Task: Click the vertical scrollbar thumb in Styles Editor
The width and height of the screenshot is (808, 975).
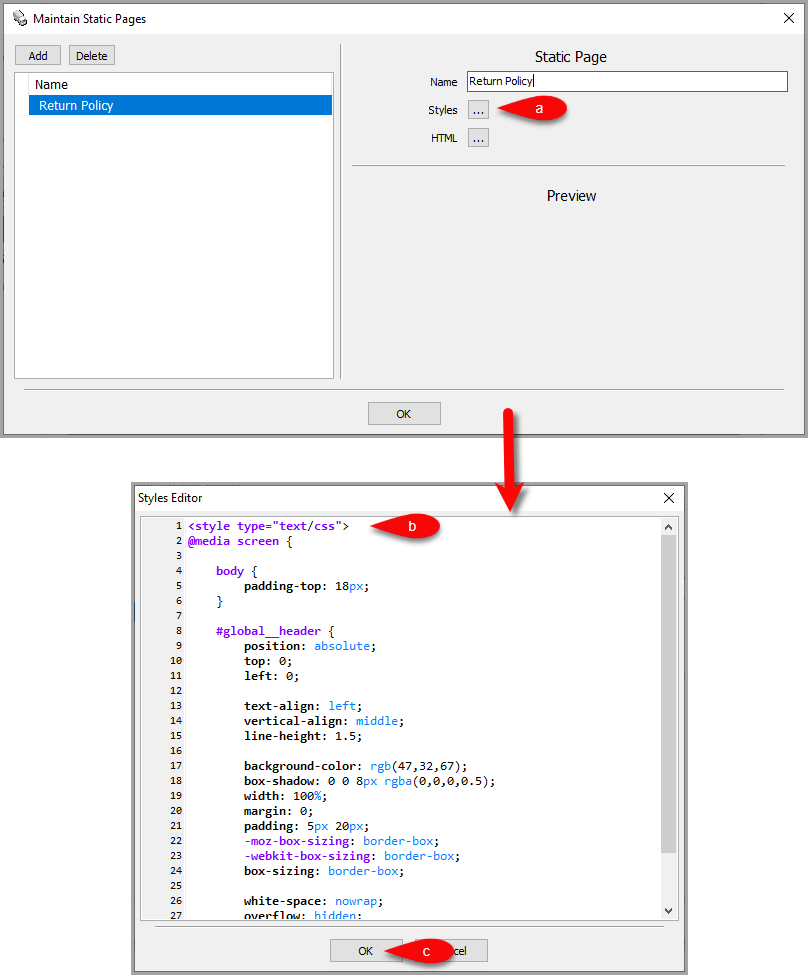Action: (669, 693)
